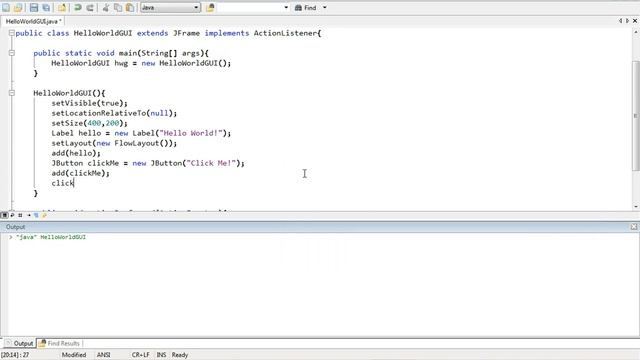Click the search icon beside Java dropdown

210,7
